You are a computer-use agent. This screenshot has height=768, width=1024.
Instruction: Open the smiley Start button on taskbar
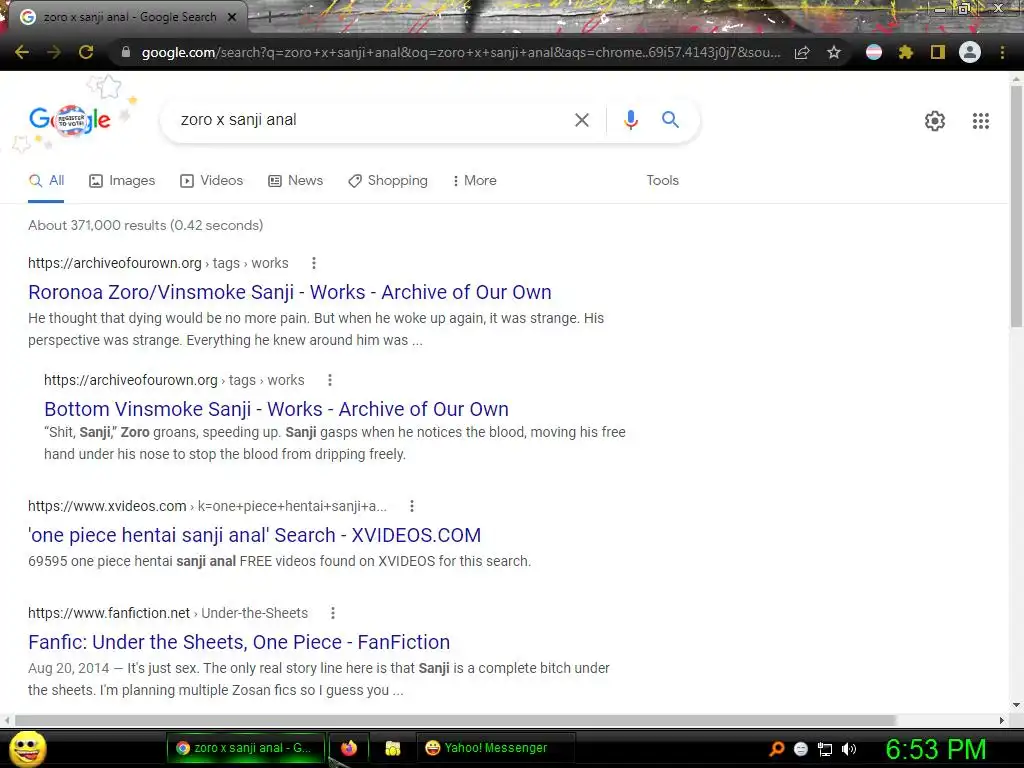click(27, 748)
